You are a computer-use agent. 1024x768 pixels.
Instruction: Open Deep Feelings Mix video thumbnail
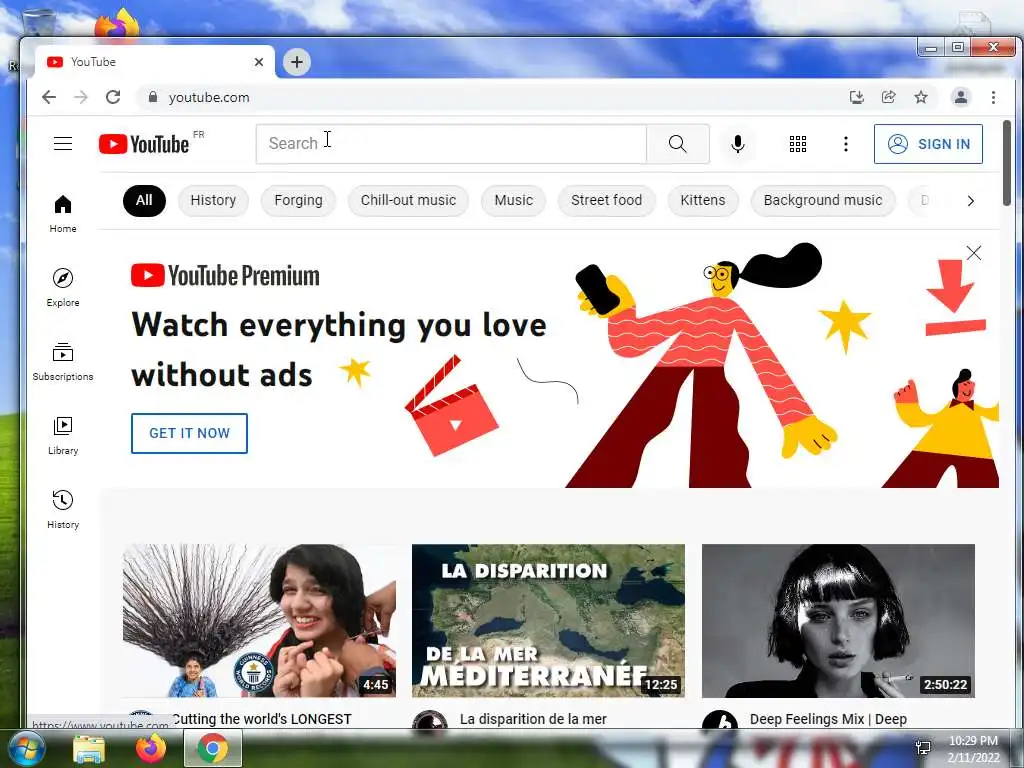(839, 620)
